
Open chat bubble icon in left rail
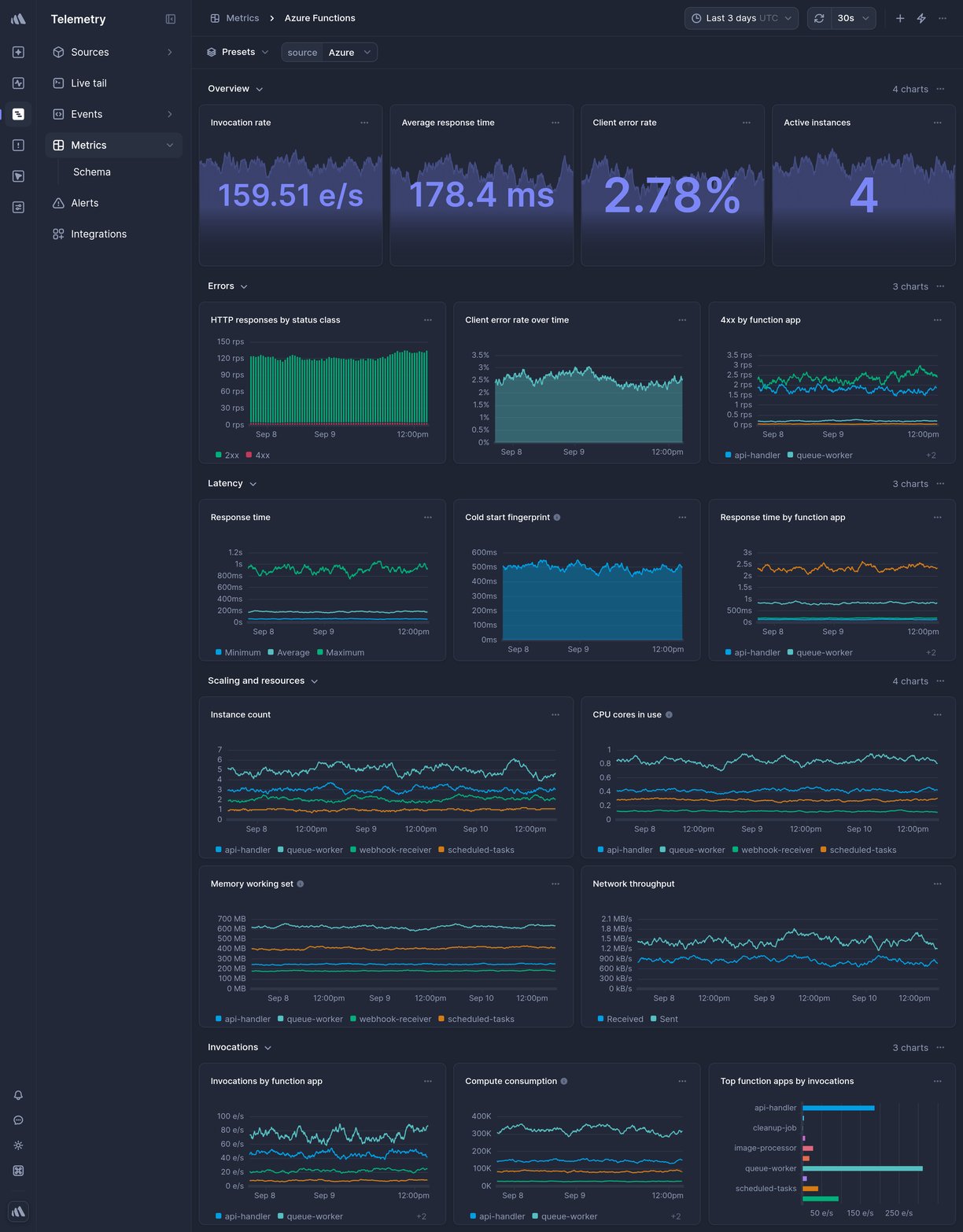(x=18, y=1120)
